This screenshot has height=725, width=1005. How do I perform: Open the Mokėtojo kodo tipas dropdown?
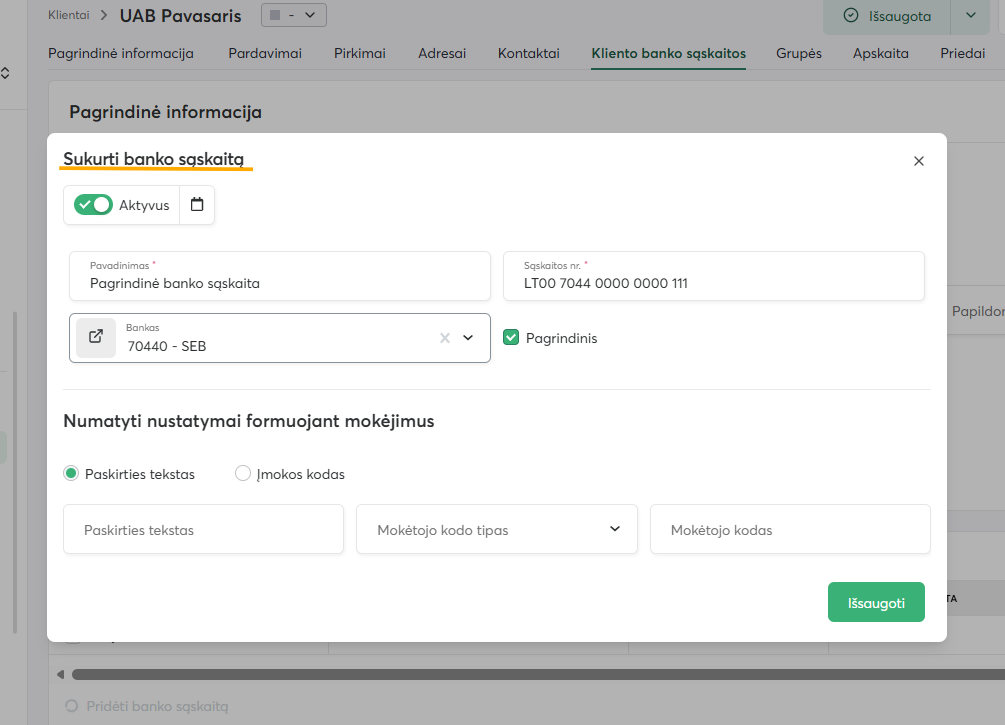(497, 530)
